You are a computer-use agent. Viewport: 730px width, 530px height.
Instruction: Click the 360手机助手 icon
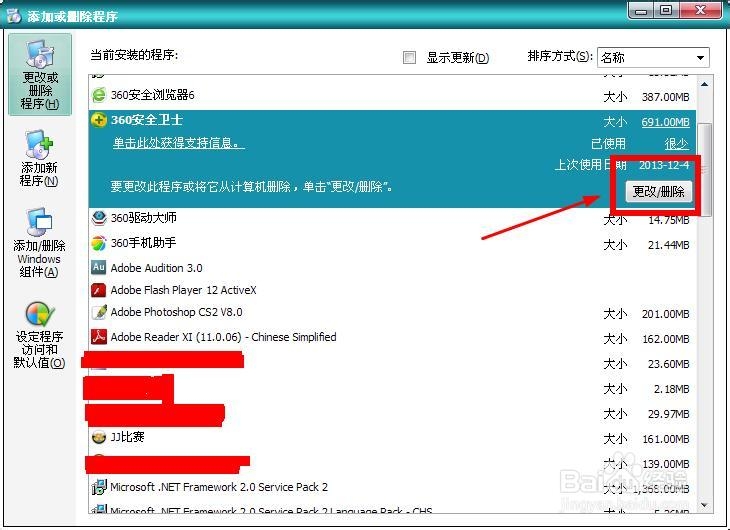[99, 243]
